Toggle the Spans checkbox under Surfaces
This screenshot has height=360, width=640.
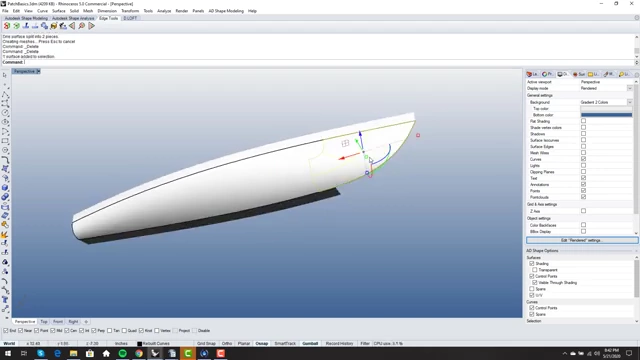point(532,289)
